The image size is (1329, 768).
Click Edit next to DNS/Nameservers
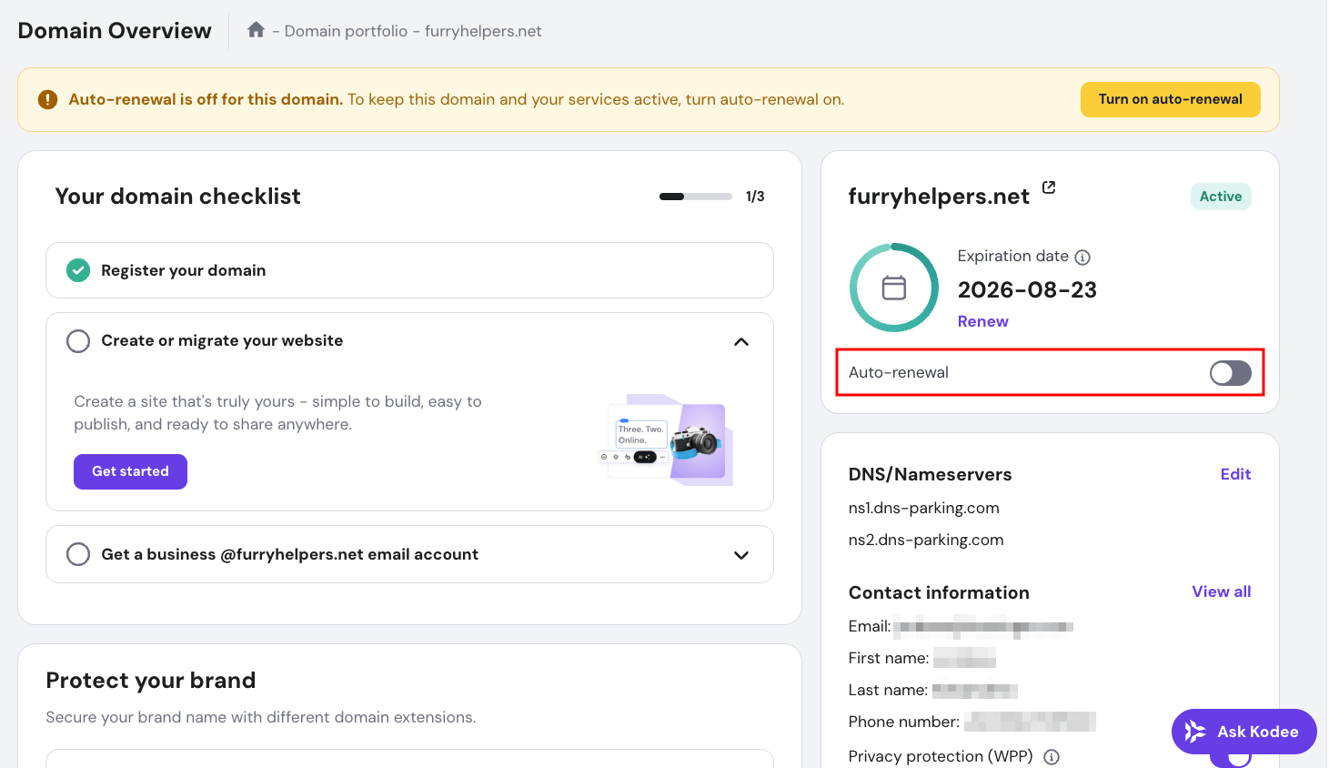(x=1235, y=474)
